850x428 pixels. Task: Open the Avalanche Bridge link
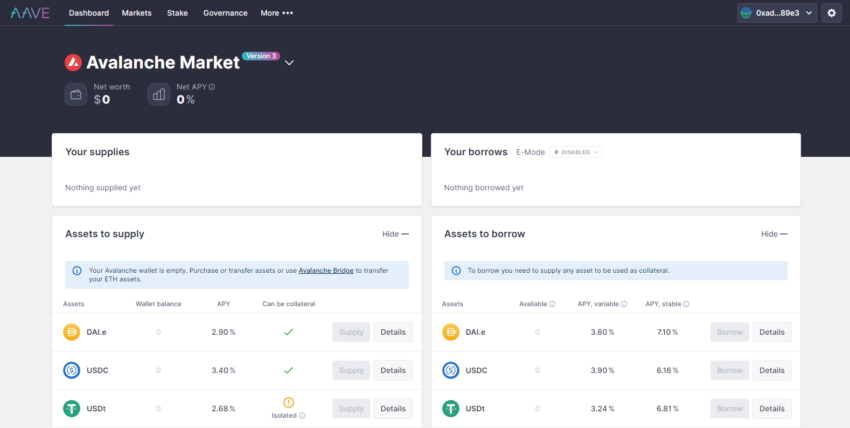pos(326,270)
